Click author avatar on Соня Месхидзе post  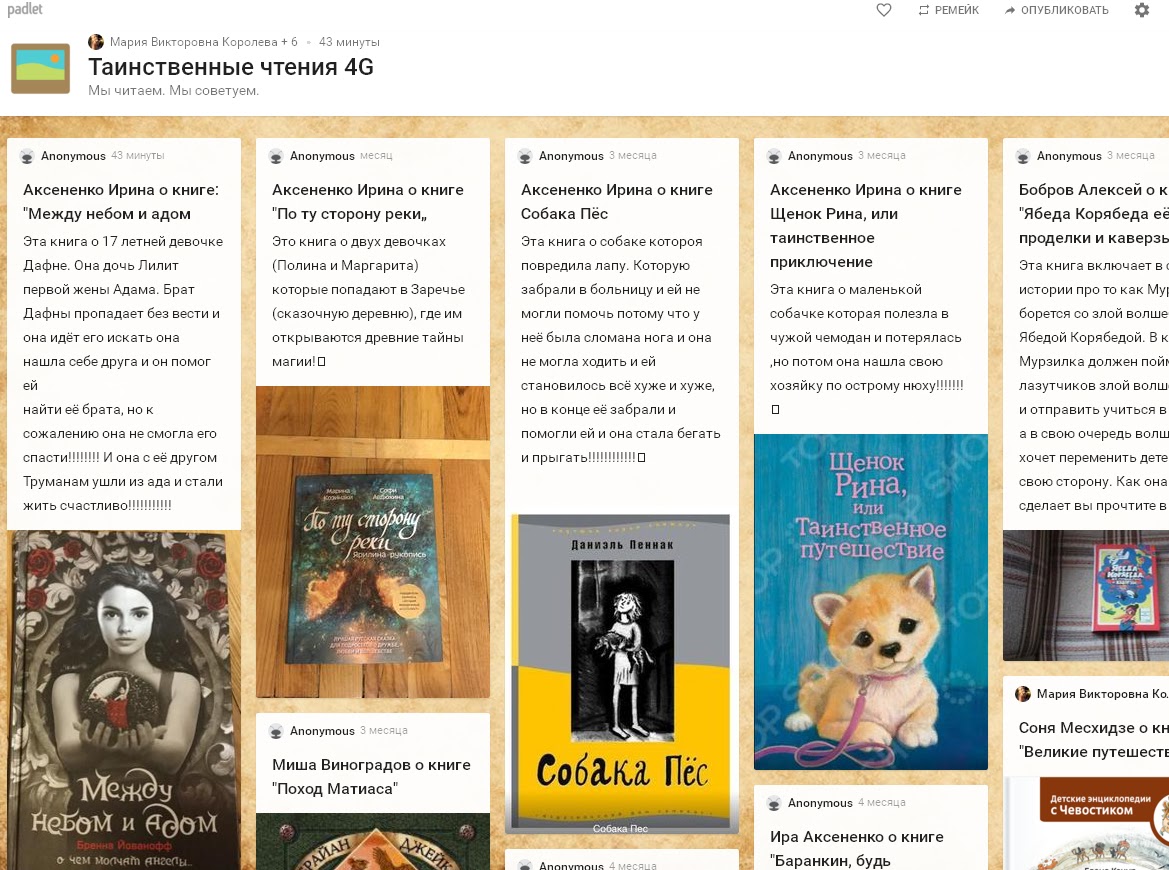[1023, 694]
